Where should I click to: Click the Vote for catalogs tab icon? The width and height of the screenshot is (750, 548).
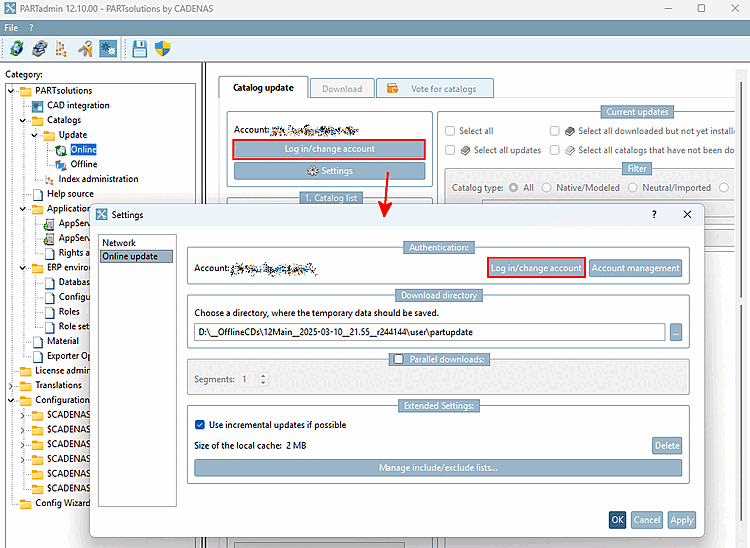[392, 88]
